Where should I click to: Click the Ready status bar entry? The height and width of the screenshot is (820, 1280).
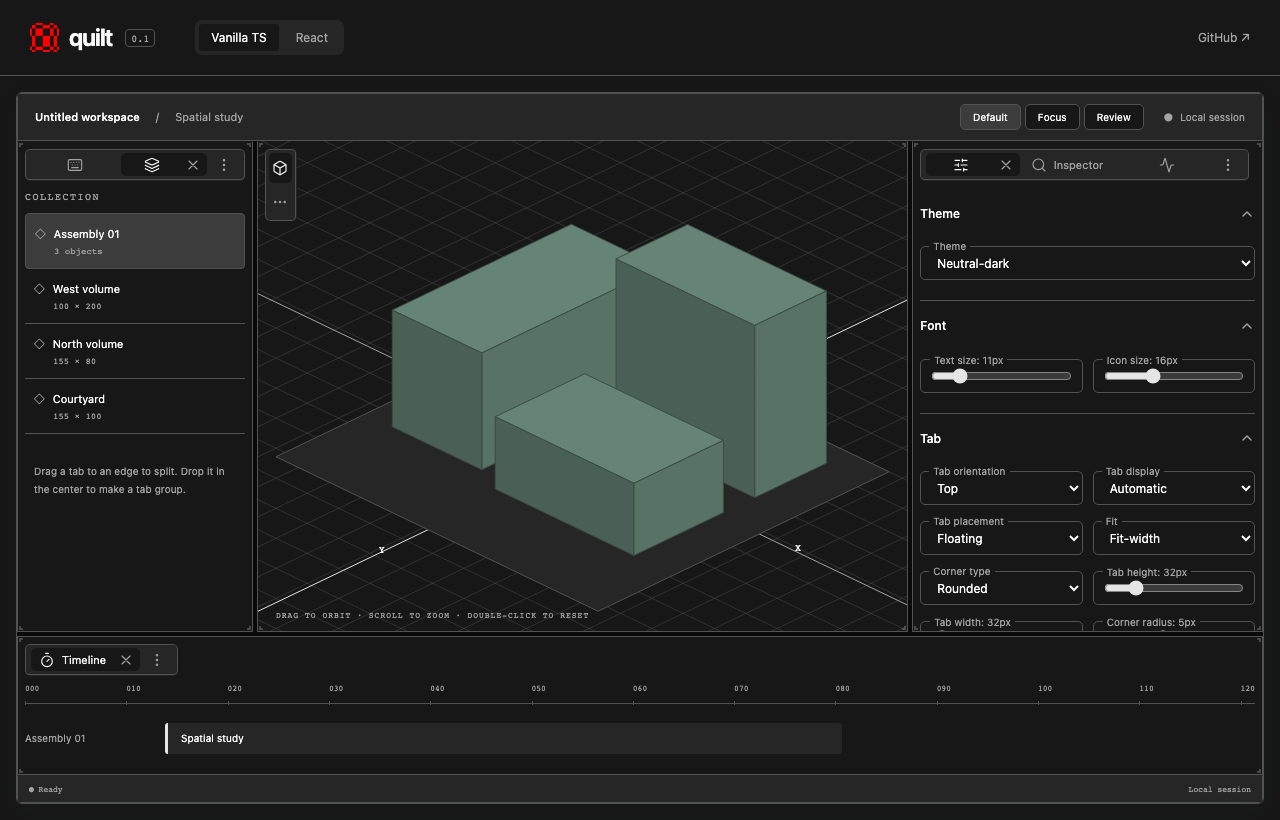(x=45, y=789)
